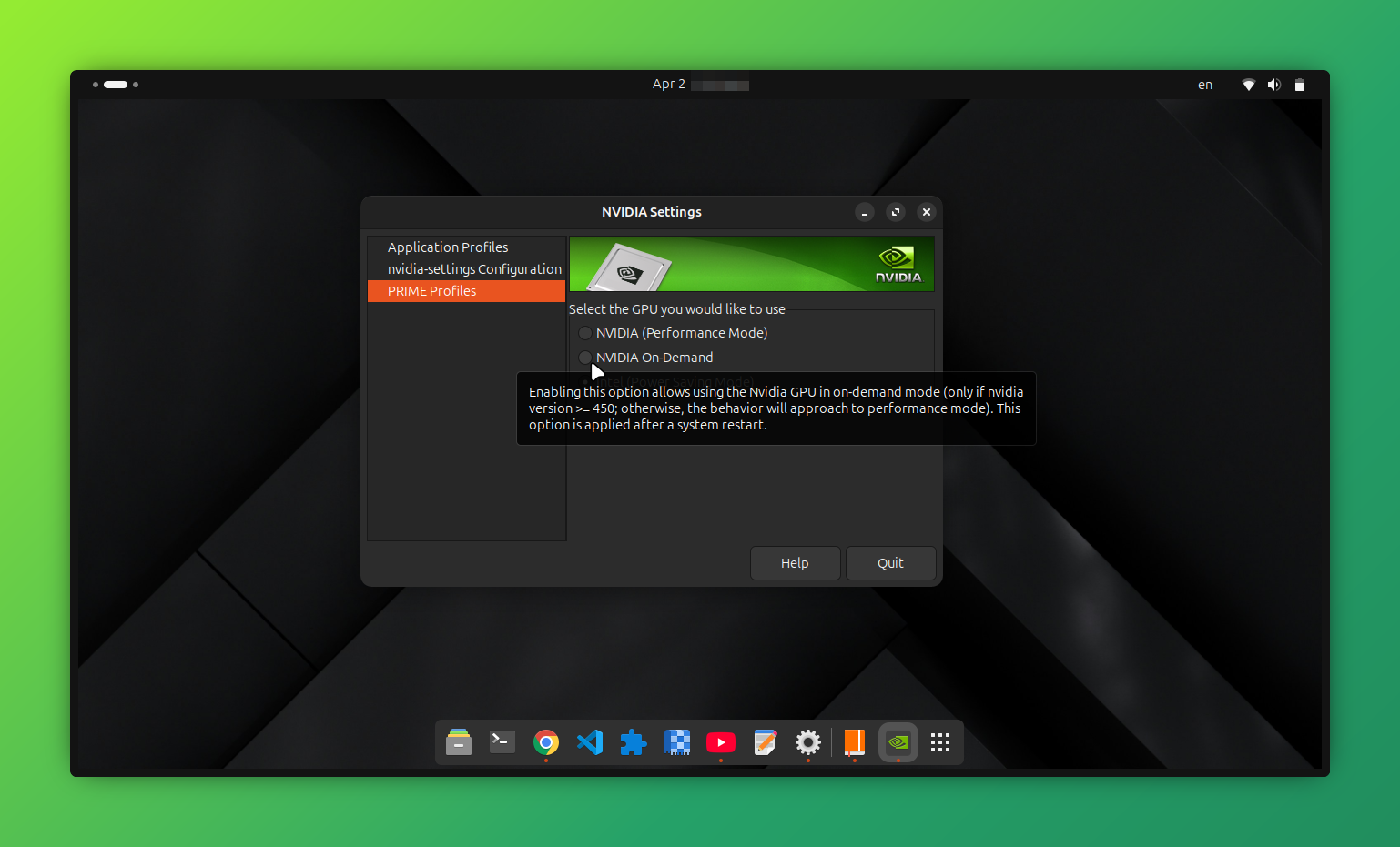Quit NVIDIA Settings via the Quit button
1400x847 pixels.
pos(889,562)
